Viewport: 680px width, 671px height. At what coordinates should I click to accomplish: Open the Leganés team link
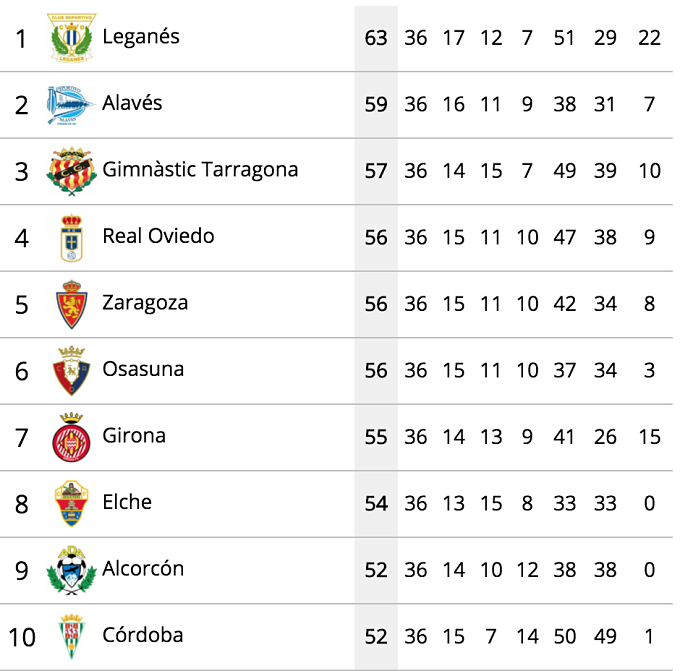coord(141,37)
